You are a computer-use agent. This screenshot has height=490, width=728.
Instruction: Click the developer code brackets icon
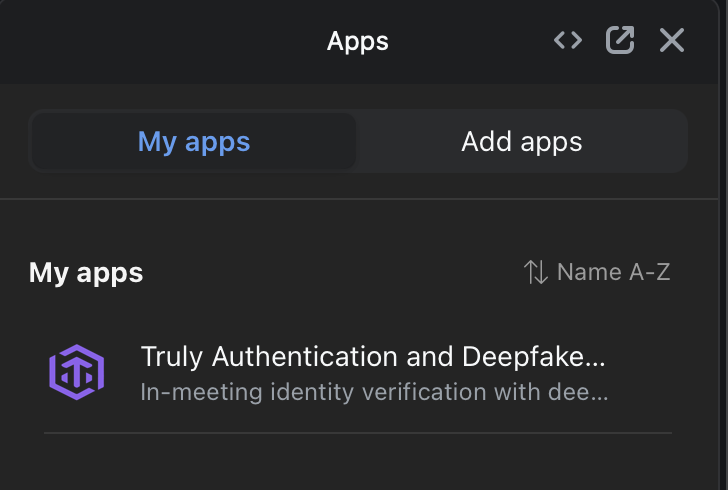point(568,41)
